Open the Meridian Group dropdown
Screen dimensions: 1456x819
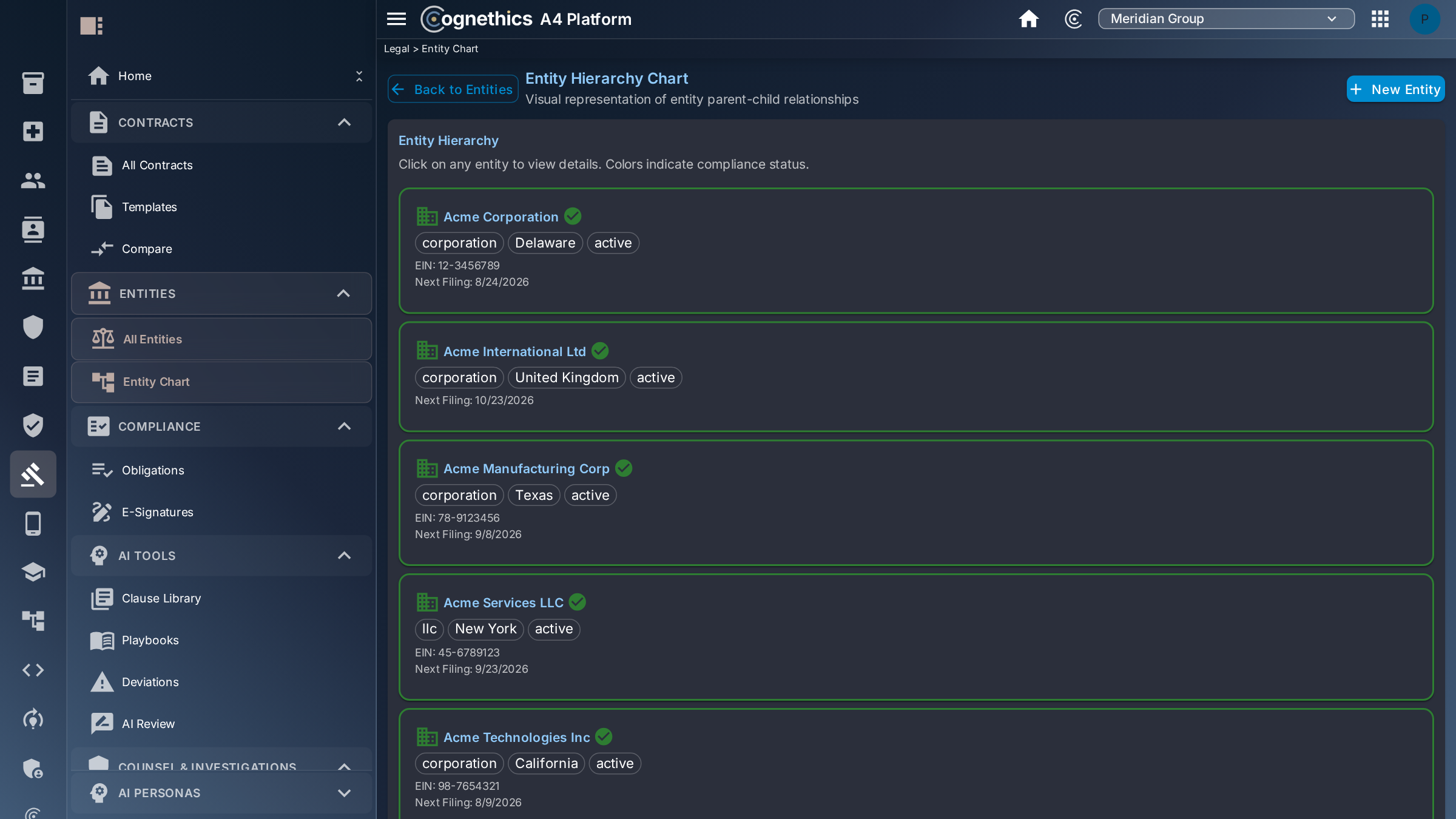point(1226,19)
